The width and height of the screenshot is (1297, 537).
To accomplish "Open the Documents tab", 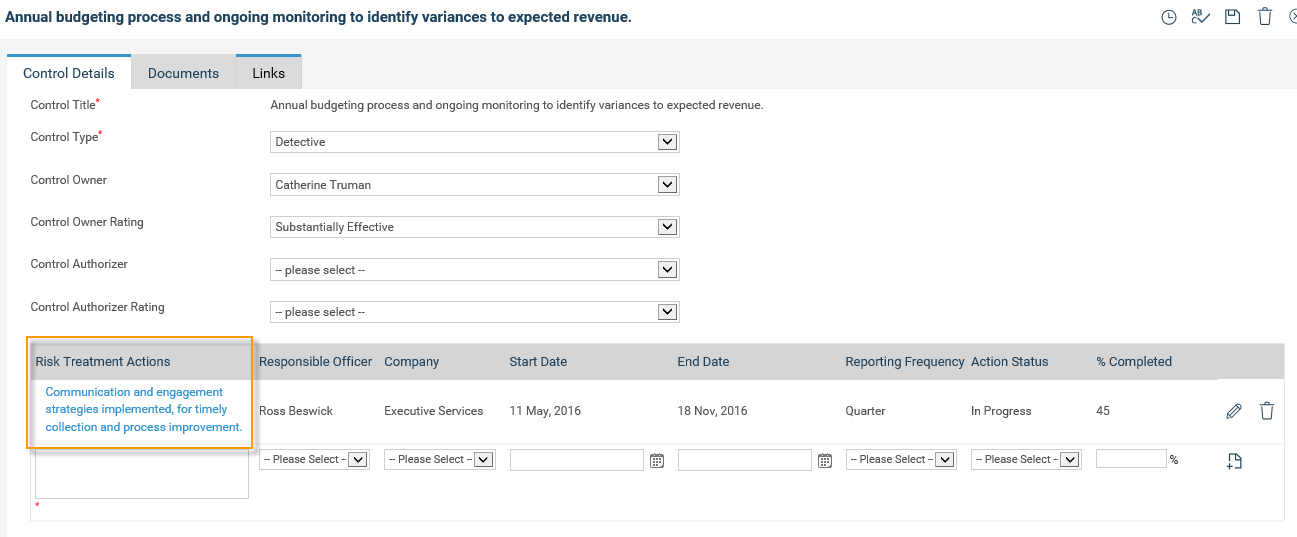I will tap(183, 73).
